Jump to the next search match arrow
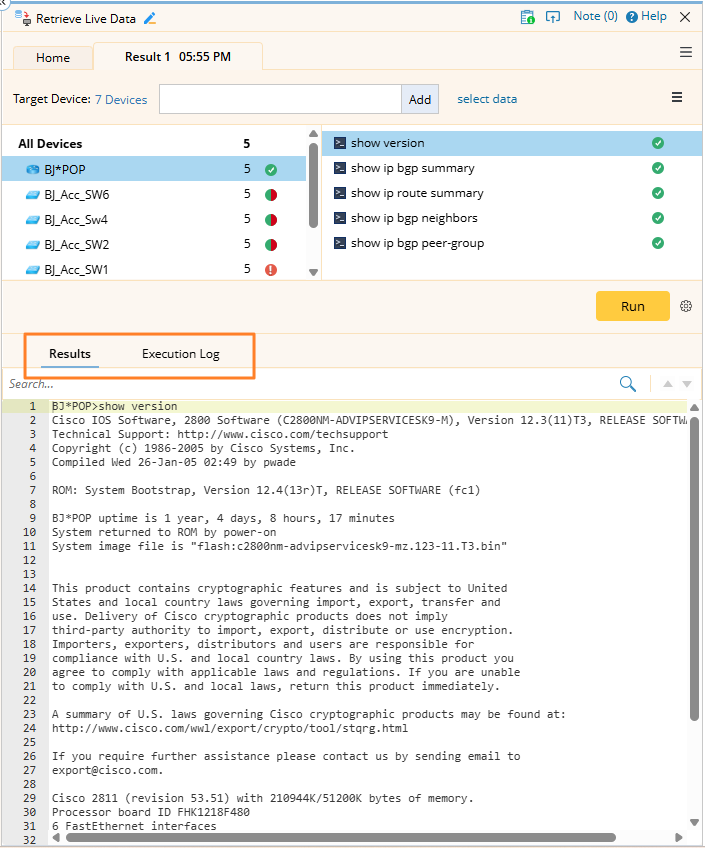This screenshot has height=848, width=705. (686, 384)
